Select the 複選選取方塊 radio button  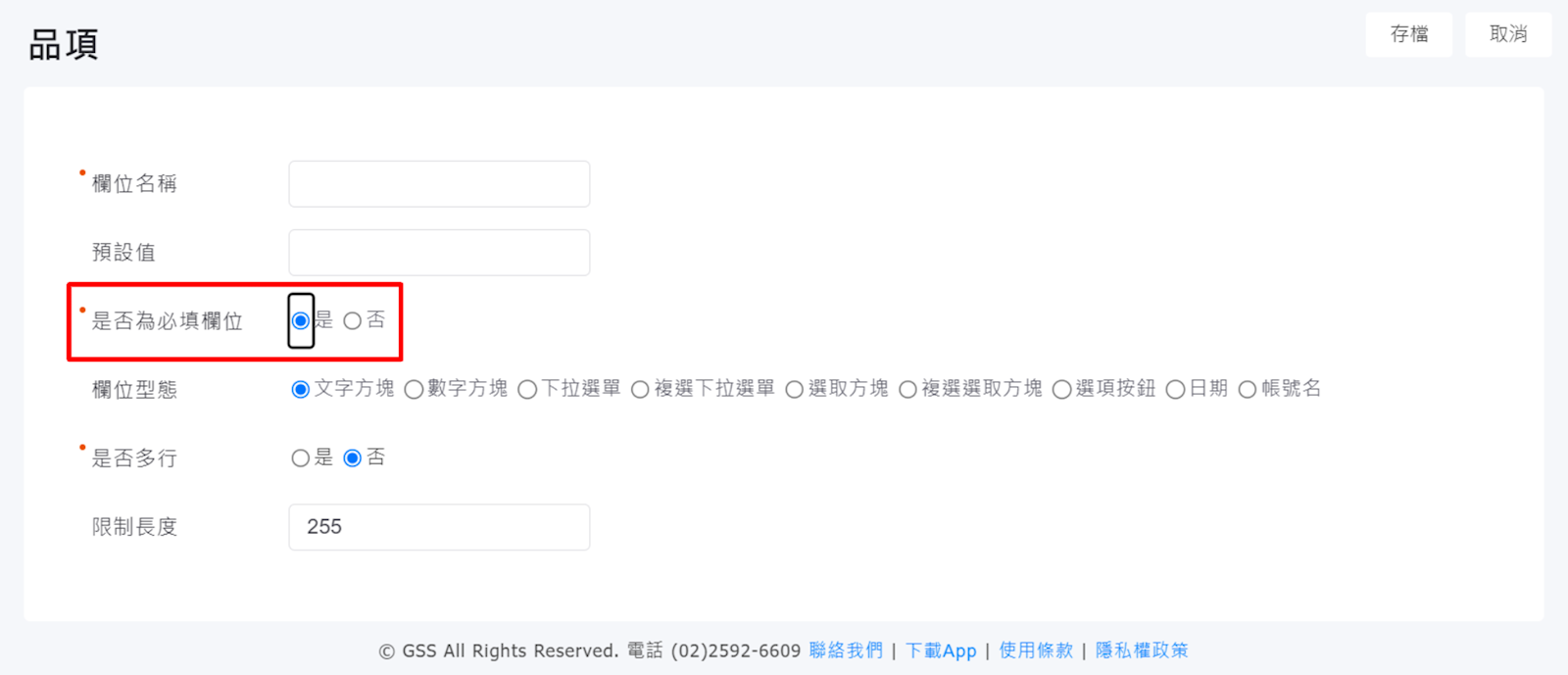coord(907,390)
